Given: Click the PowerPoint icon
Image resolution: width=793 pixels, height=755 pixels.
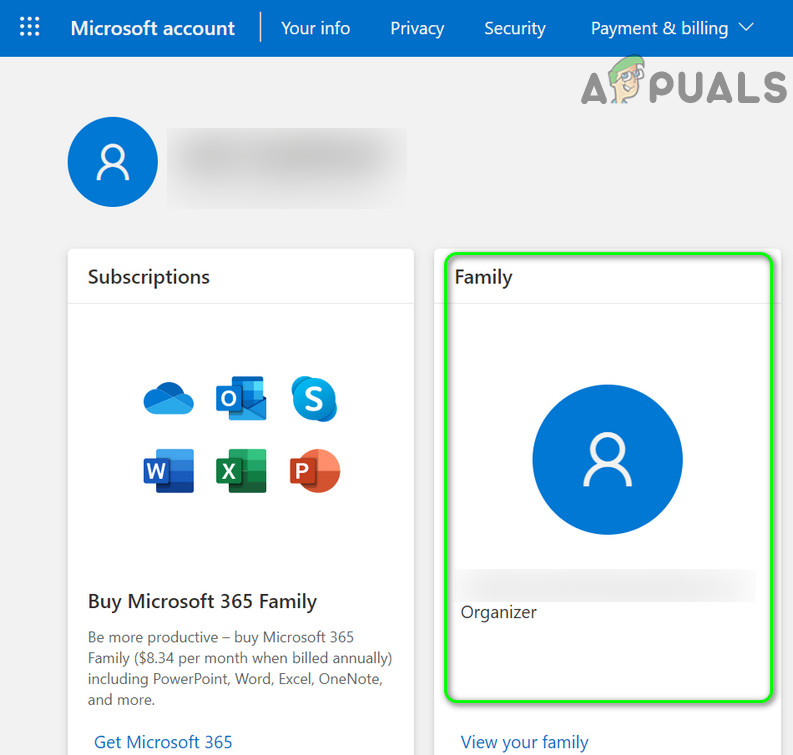Looking at the screenshot, I should [315, 471].
